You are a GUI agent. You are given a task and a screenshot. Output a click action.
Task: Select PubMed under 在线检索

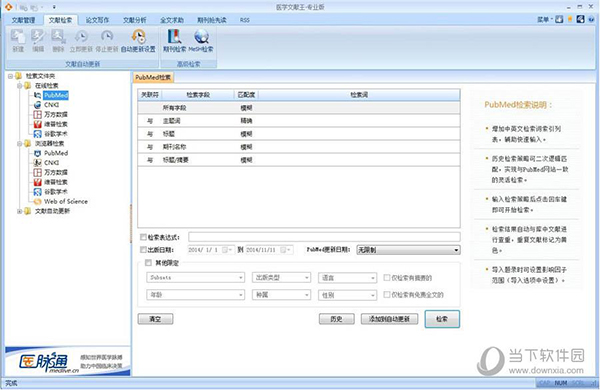[x=55, y=95]
